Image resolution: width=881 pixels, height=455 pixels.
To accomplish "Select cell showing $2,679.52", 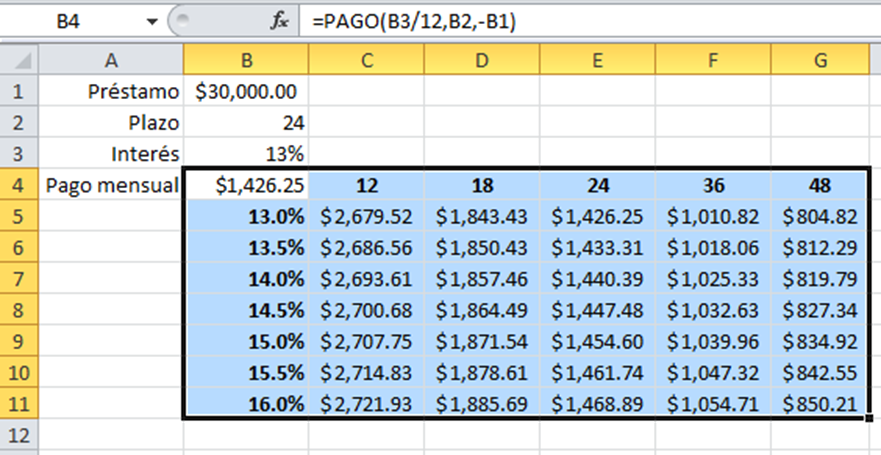I will point(366,216).
